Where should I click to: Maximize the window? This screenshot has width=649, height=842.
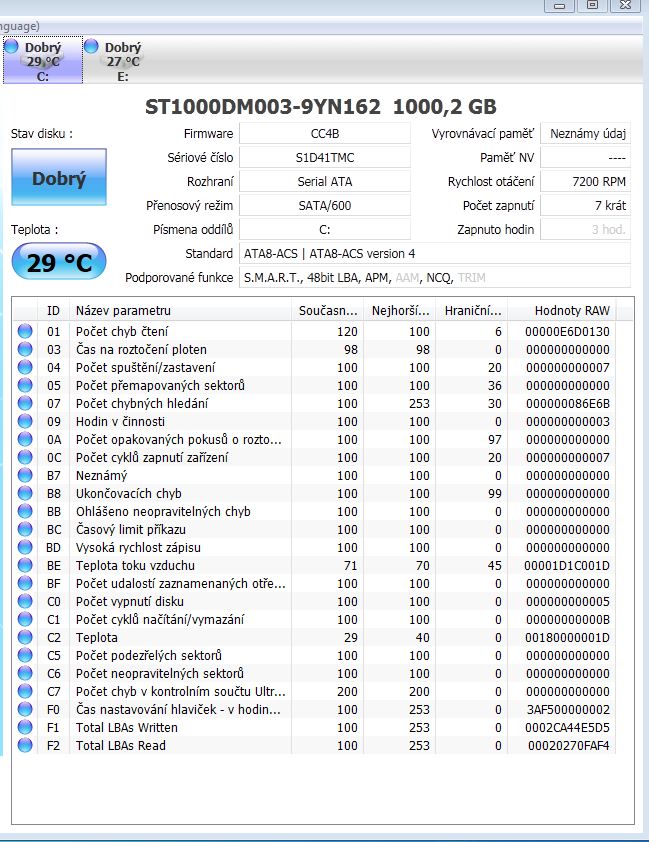pyautogui.click(x=592, y=5)
